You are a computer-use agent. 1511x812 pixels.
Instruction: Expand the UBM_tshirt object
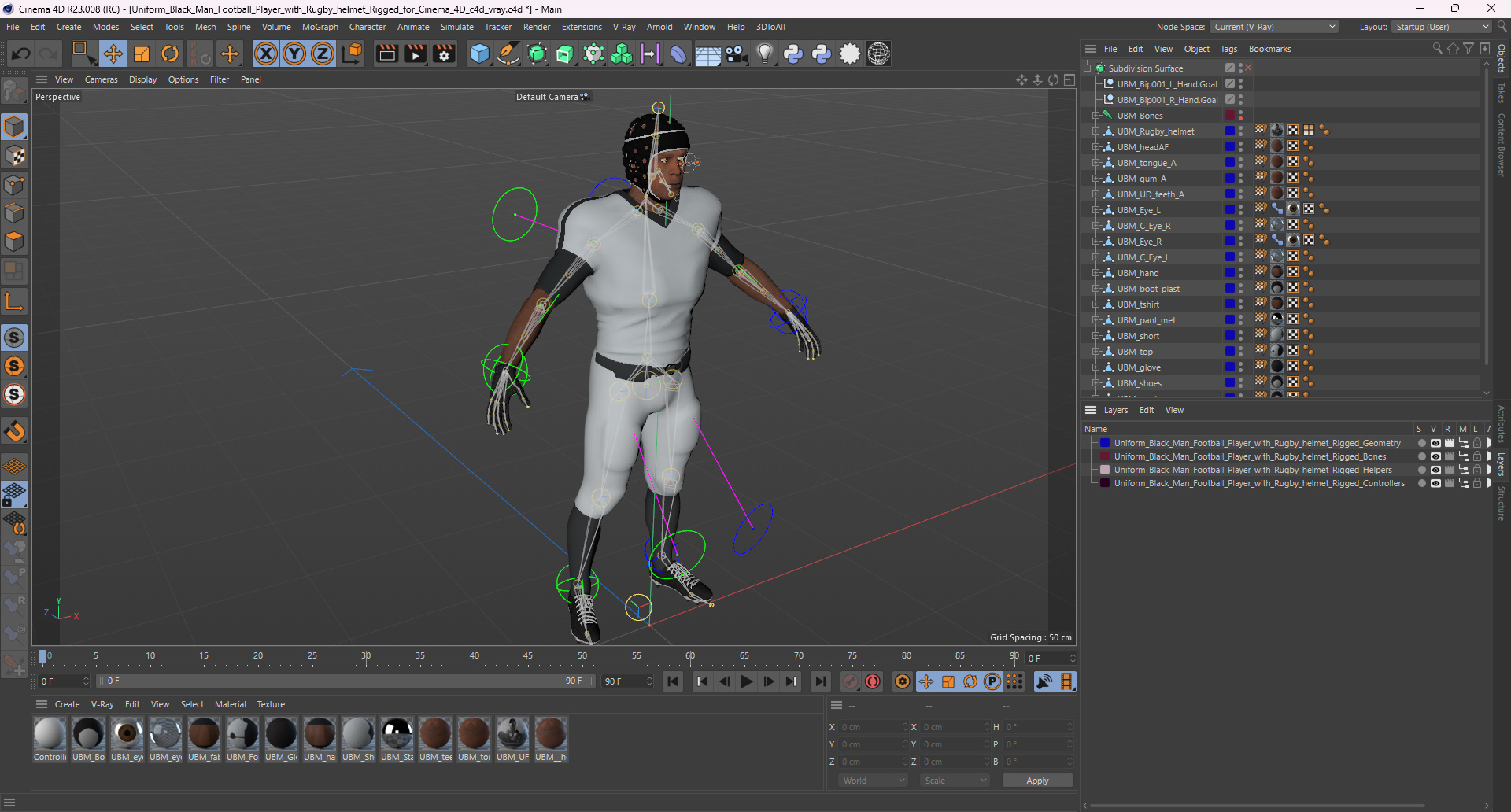(x=1095, y=304)
